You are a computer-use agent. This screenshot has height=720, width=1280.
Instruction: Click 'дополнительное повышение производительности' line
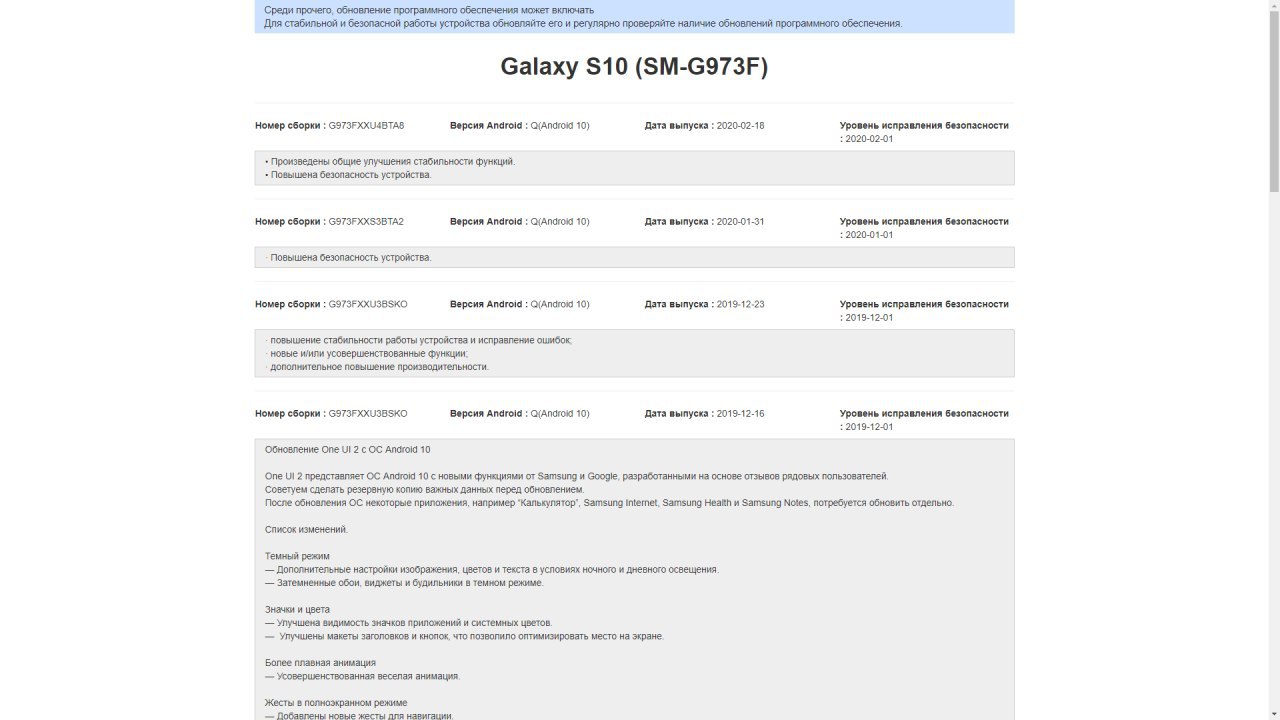click(x=377, y=367)
